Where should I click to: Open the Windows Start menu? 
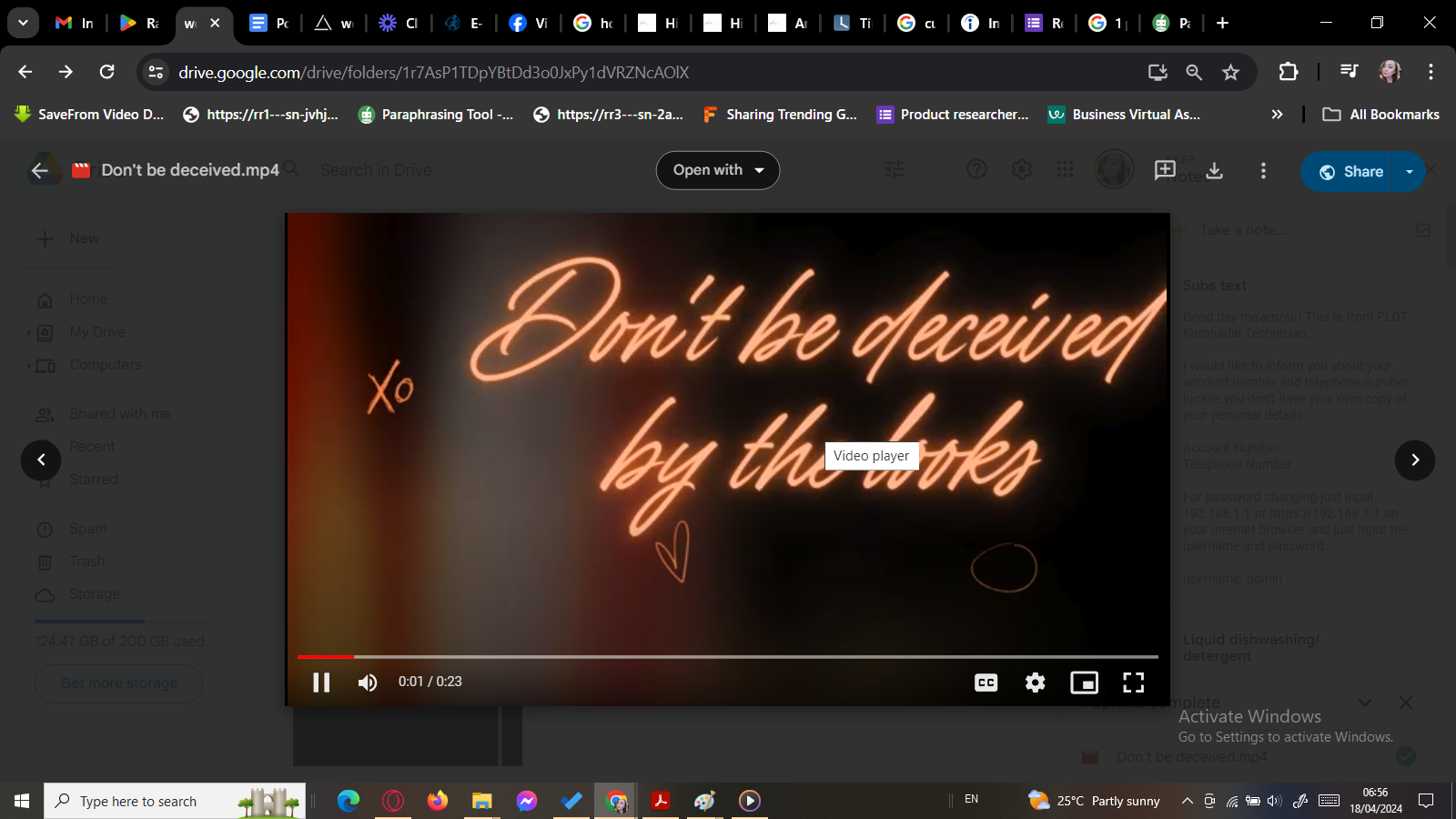coord(22,801)
